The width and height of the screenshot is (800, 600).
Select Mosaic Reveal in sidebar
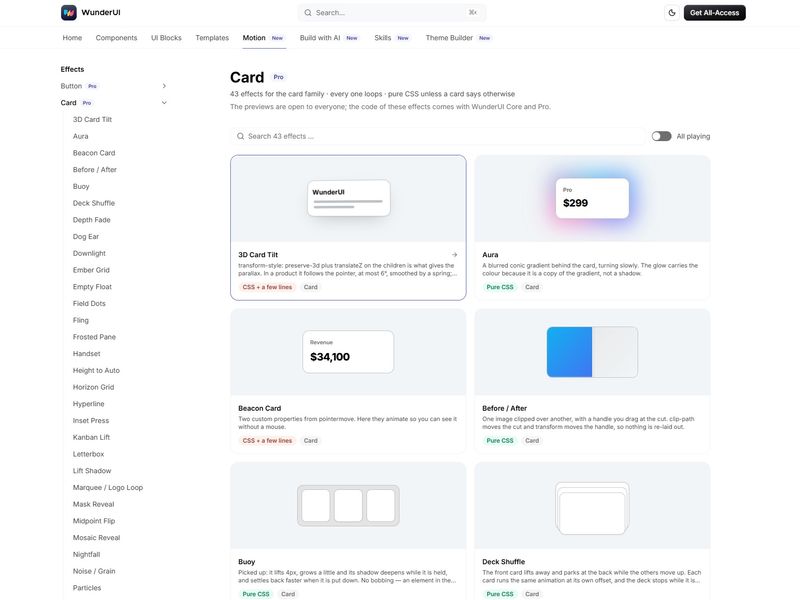tap(96, 538)
